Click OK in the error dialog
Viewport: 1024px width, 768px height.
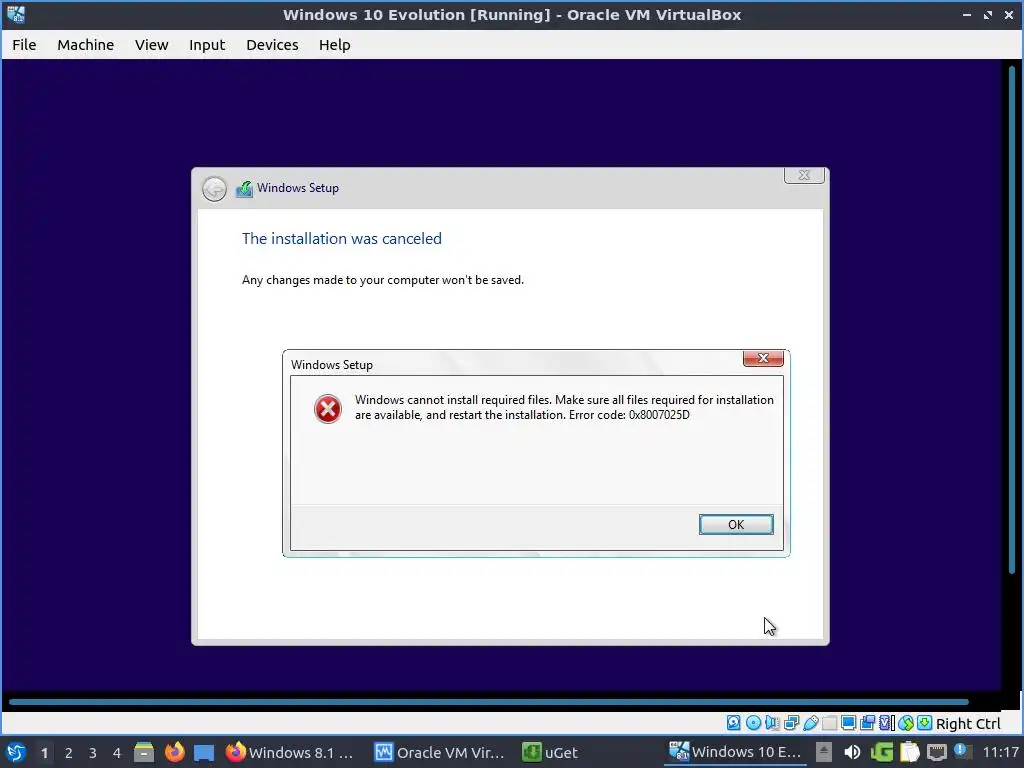coord(736,524)
